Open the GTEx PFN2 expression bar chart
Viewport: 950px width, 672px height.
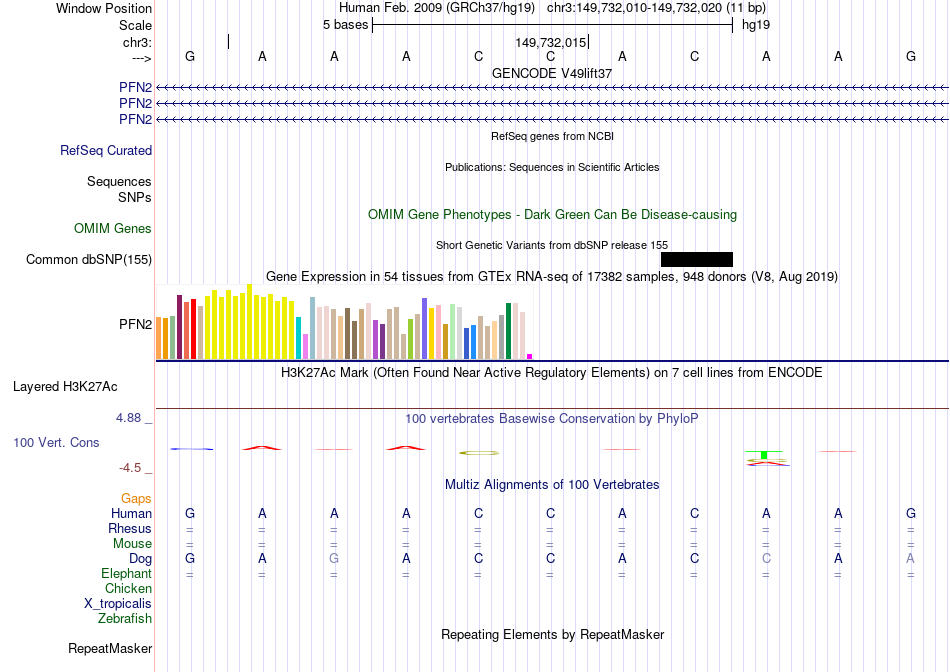[x=344, y=322]
